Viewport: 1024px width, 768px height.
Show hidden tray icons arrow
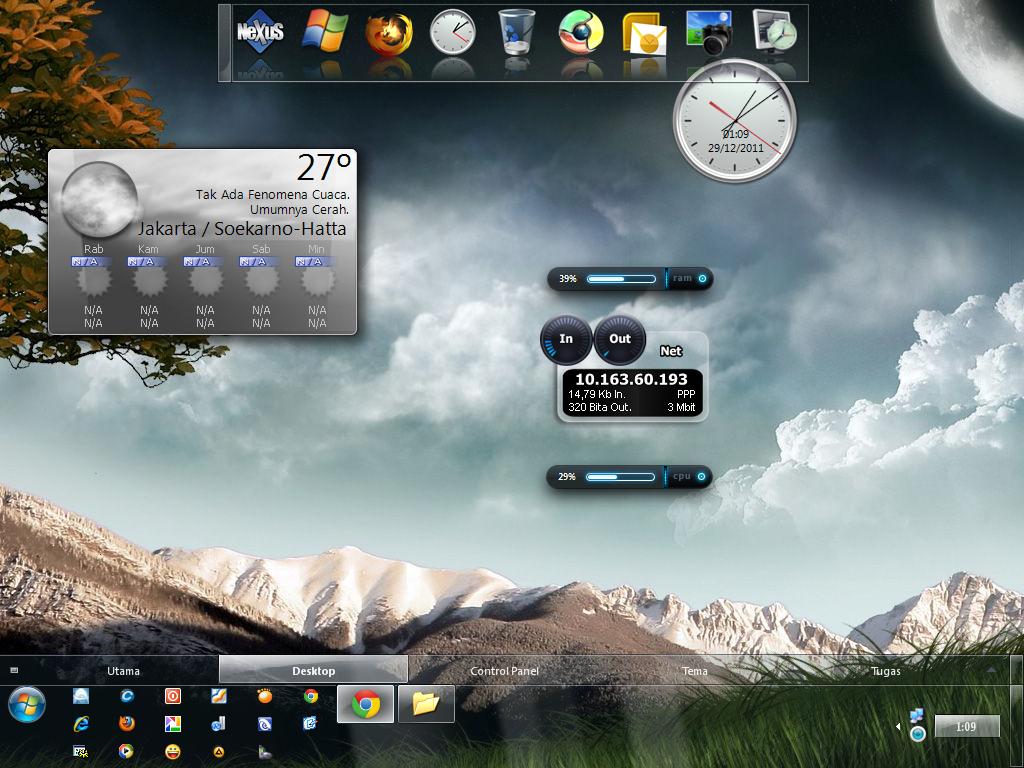[898, 726]
